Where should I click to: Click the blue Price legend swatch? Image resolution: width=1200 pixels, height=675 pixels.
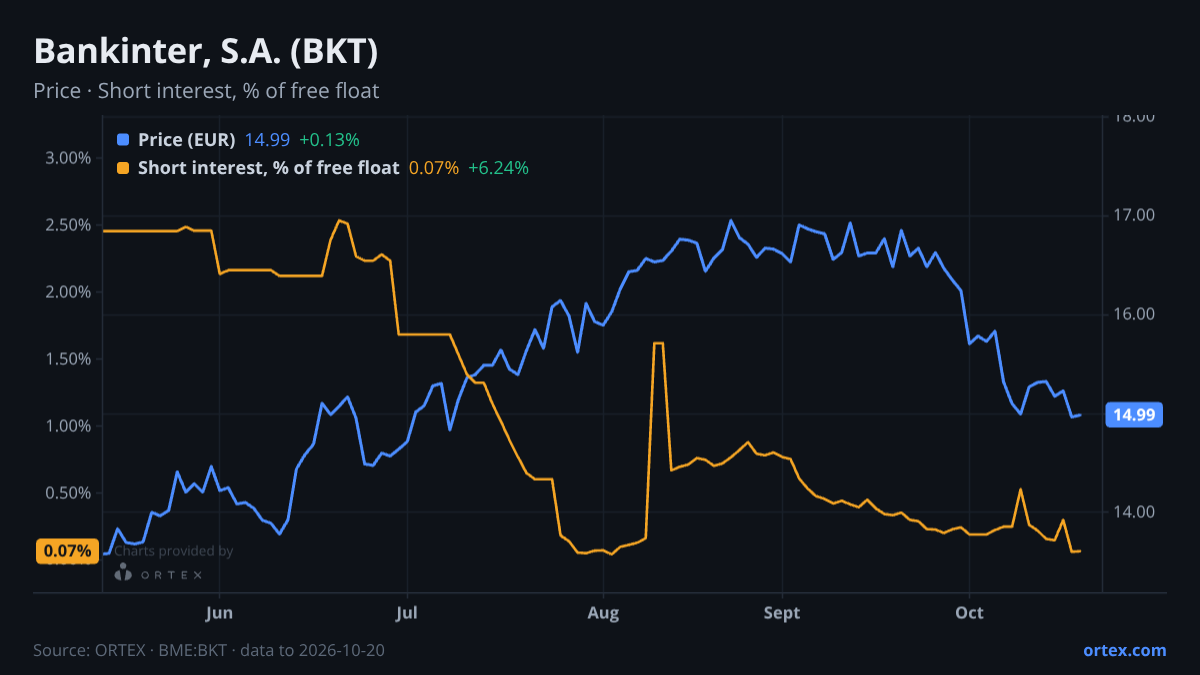click(x=123, y=139)
